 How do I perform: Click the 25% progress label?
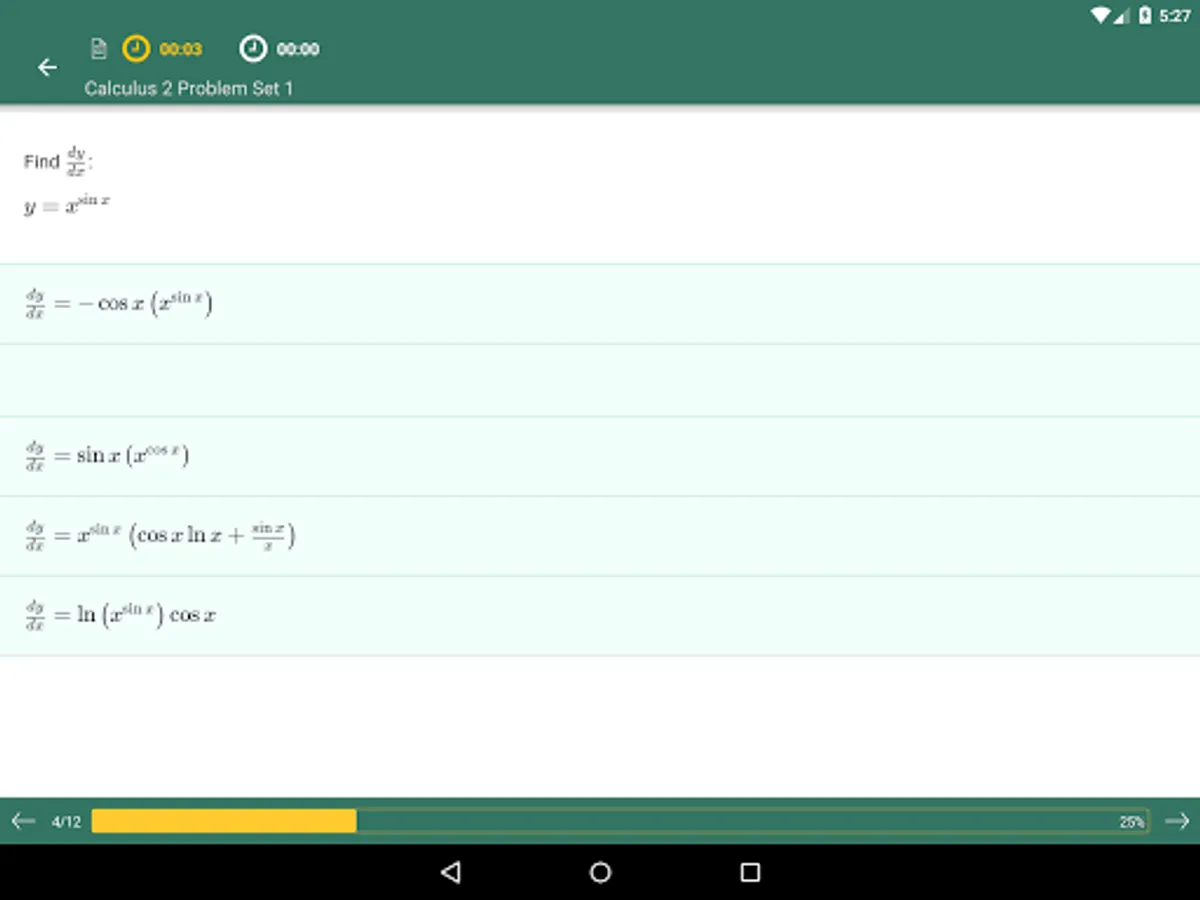point(1131,822)
